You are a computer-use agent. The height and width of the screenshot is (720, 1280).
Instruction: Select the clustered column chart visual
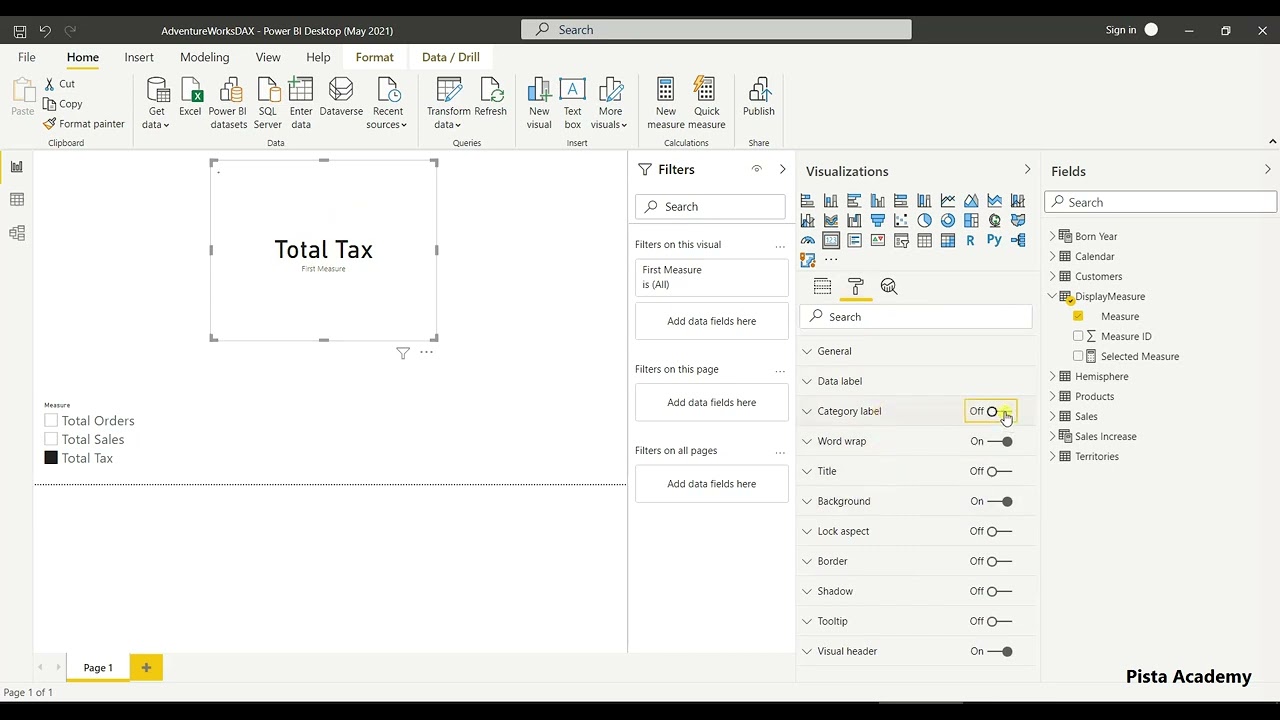click(877, 201)
